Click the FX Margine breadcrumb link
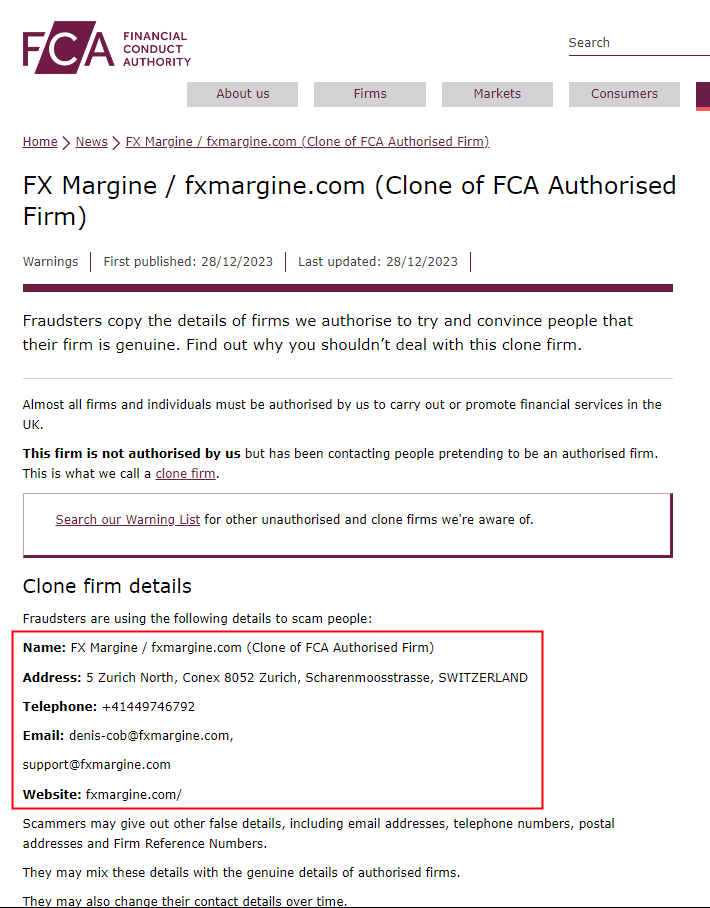This screenshot has width=710, height=908. tap(307, 142)
